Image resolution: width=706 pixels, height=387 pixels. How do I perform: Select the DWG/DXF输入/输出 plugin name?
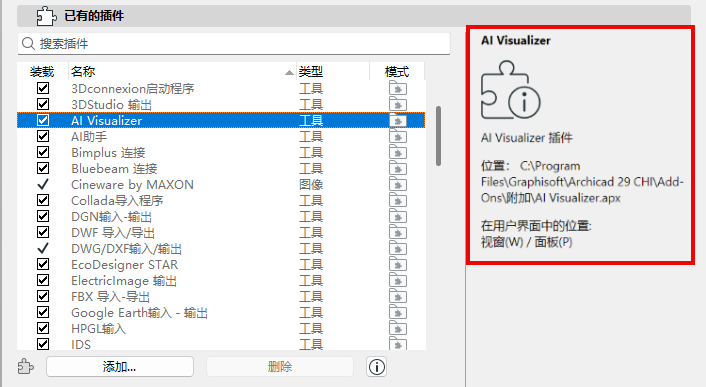pos(127,248)
